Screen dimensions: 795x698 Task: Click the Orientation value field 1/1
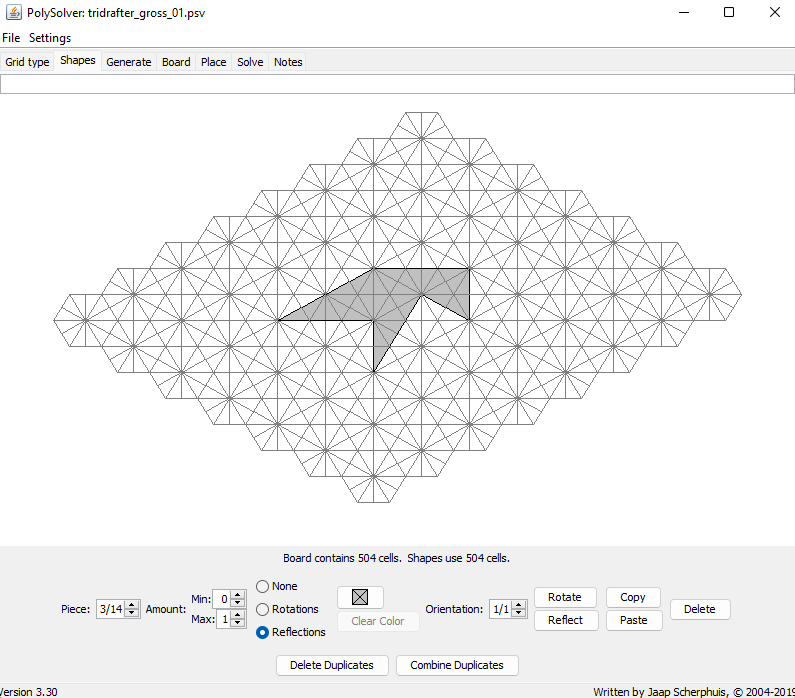501,609
